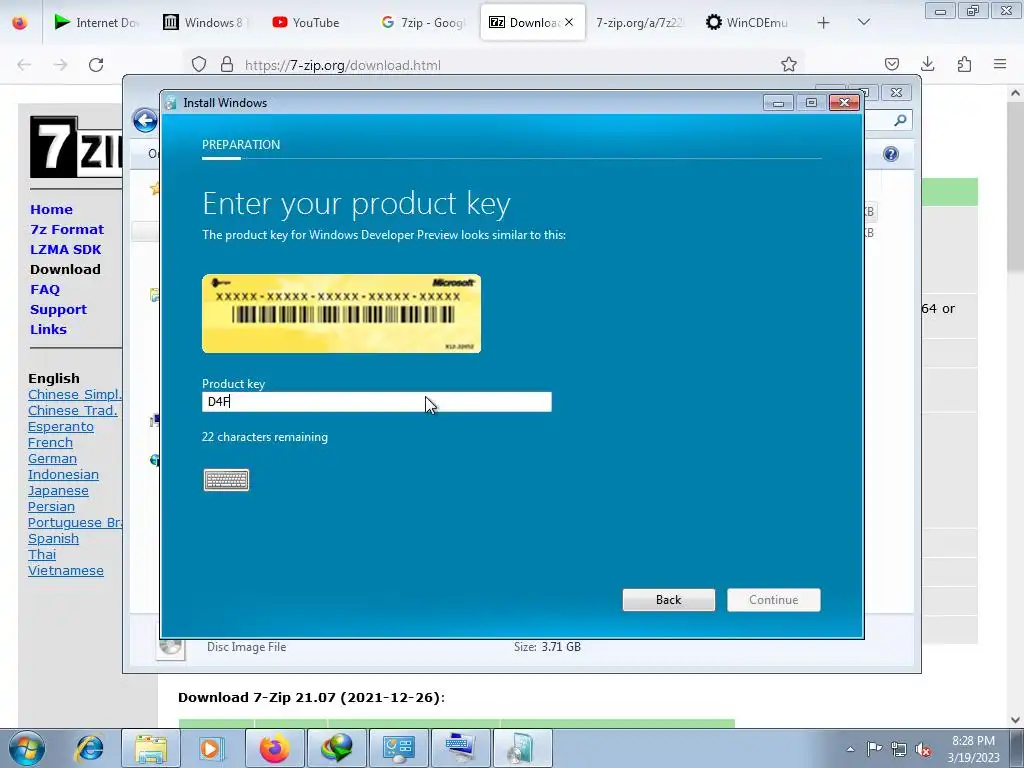The image size is (1024, 768).
Task: Open the Firefox extensions menu
Action: tap(964, 64)
